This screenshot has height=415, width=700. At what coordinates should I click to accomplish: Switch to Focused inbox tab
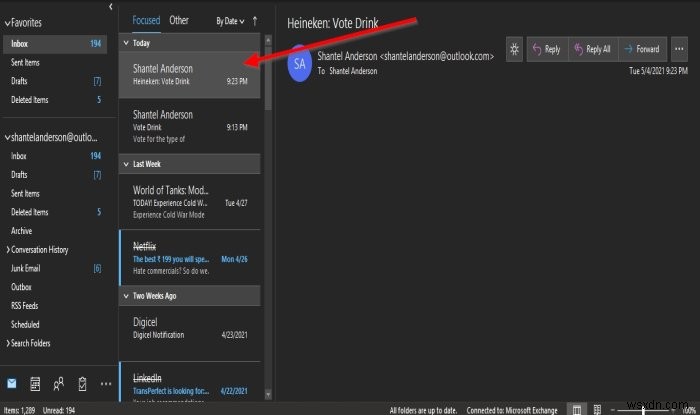point(146,21)
